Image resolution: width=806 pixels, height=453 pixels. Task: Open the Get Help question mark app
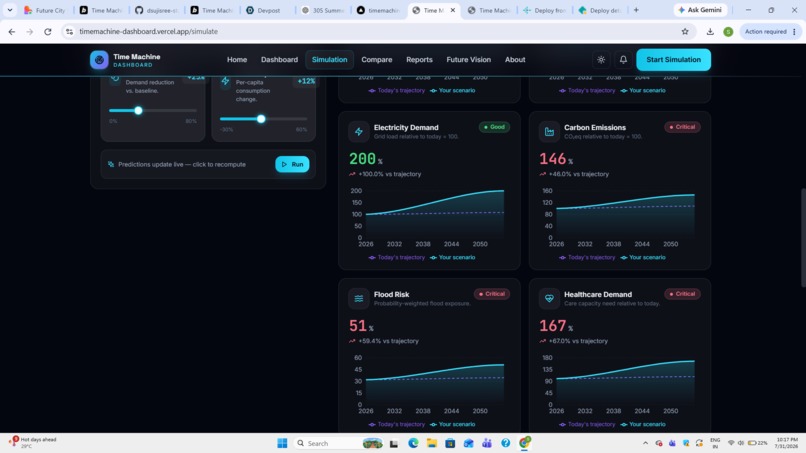pos(506,443)
